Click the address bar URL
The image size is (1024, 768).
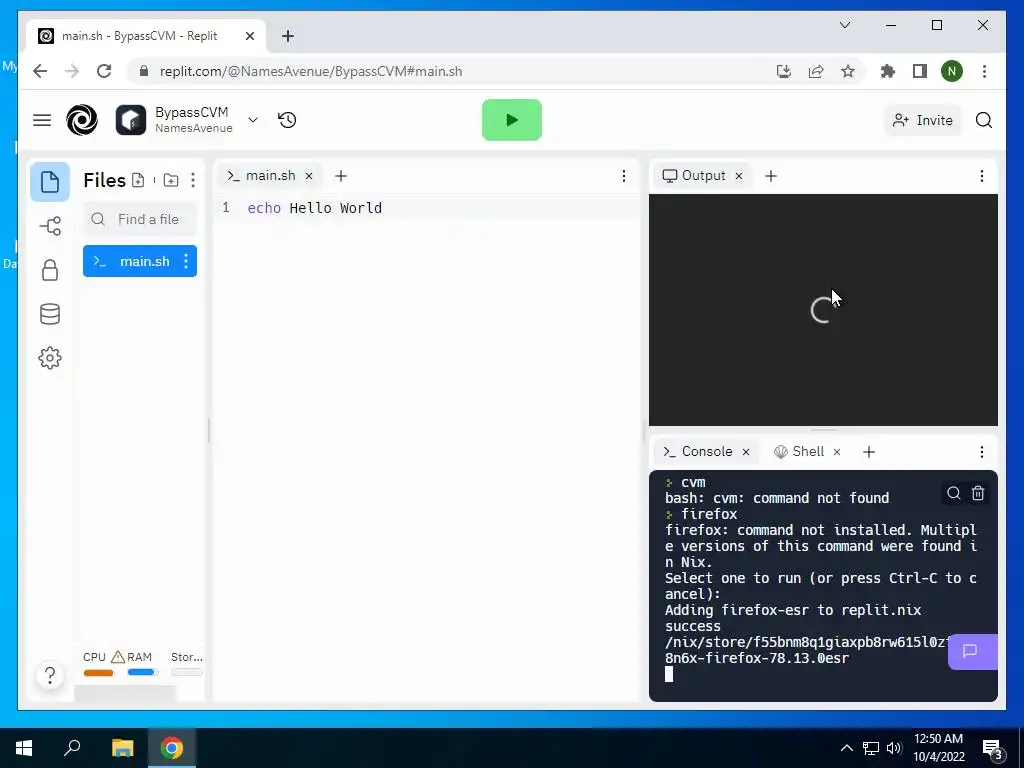tap(311, 71)
